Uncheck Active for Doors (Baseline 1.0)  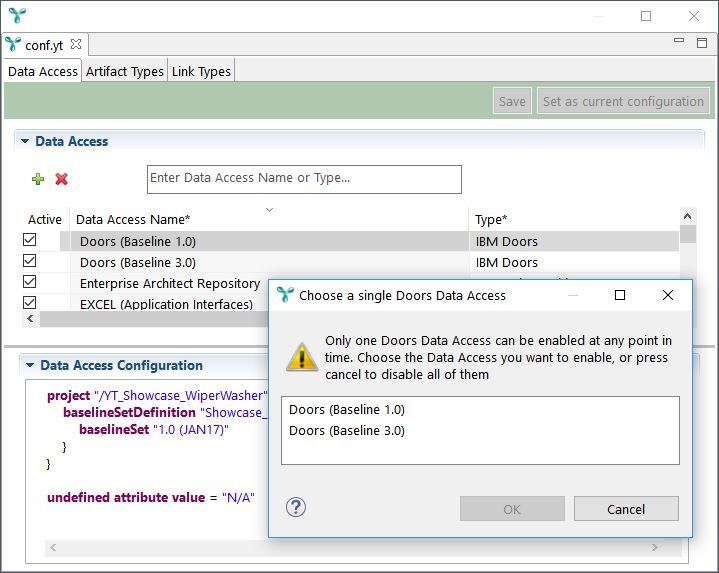pyautogui.click(x=30, y=241)
